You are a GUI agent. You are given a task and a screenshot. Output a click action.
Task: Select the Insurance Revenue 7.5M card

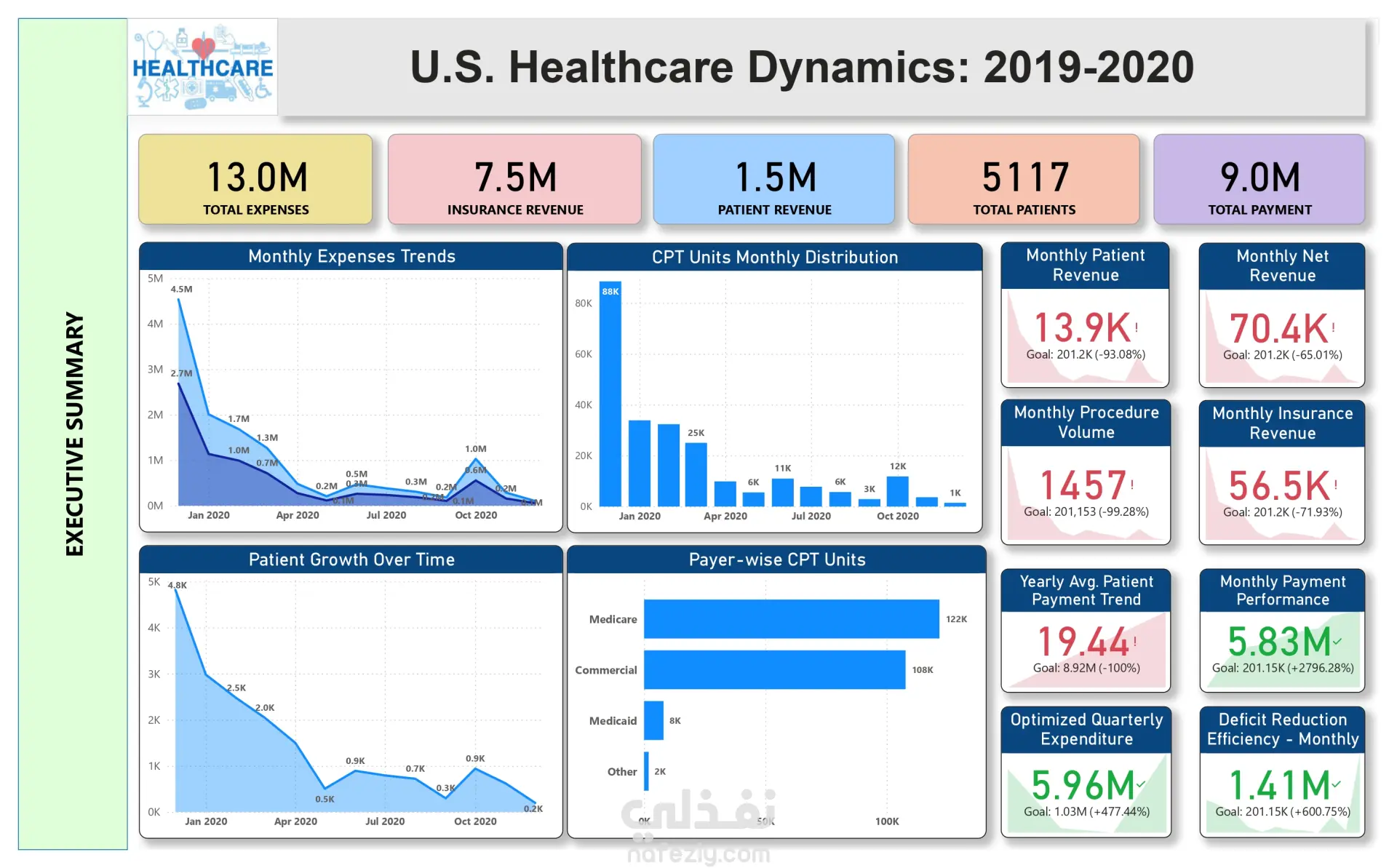pos(514,180)
